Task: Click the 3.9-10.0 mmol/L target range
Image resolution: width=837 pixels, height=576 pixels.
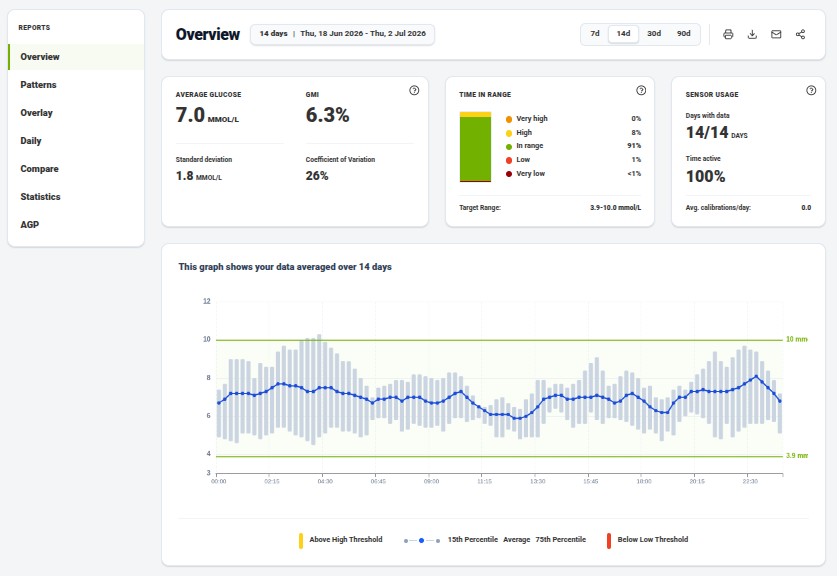Action: tap(615, 208)
